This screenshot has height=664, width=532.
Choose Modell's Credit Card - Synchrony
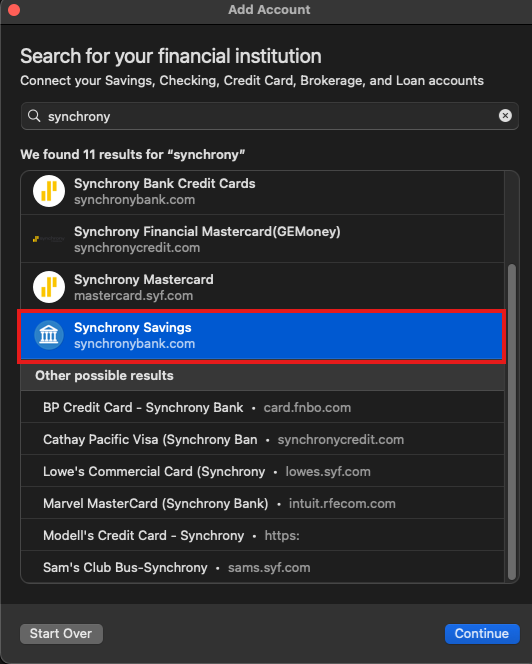pos(262,535)
